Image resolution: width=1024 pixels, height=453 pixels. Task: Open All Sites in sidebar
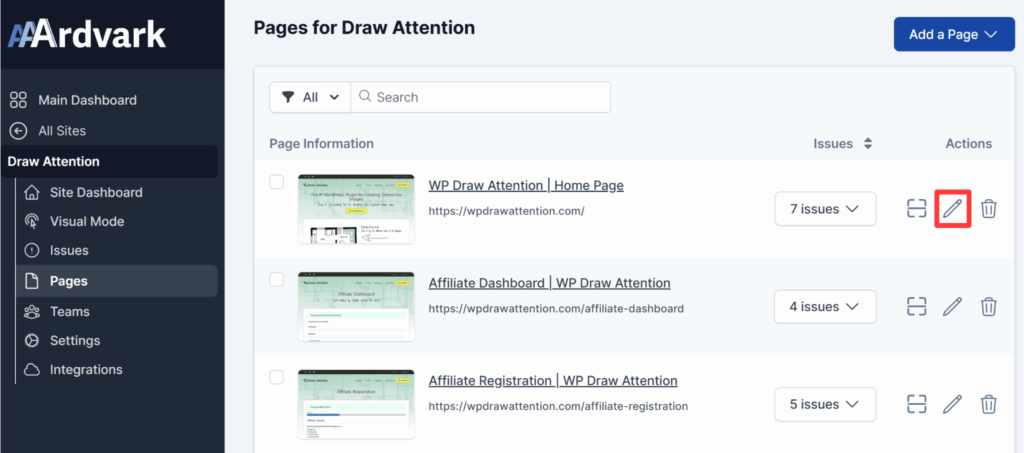pyautogui.click(x=62, y=131)
